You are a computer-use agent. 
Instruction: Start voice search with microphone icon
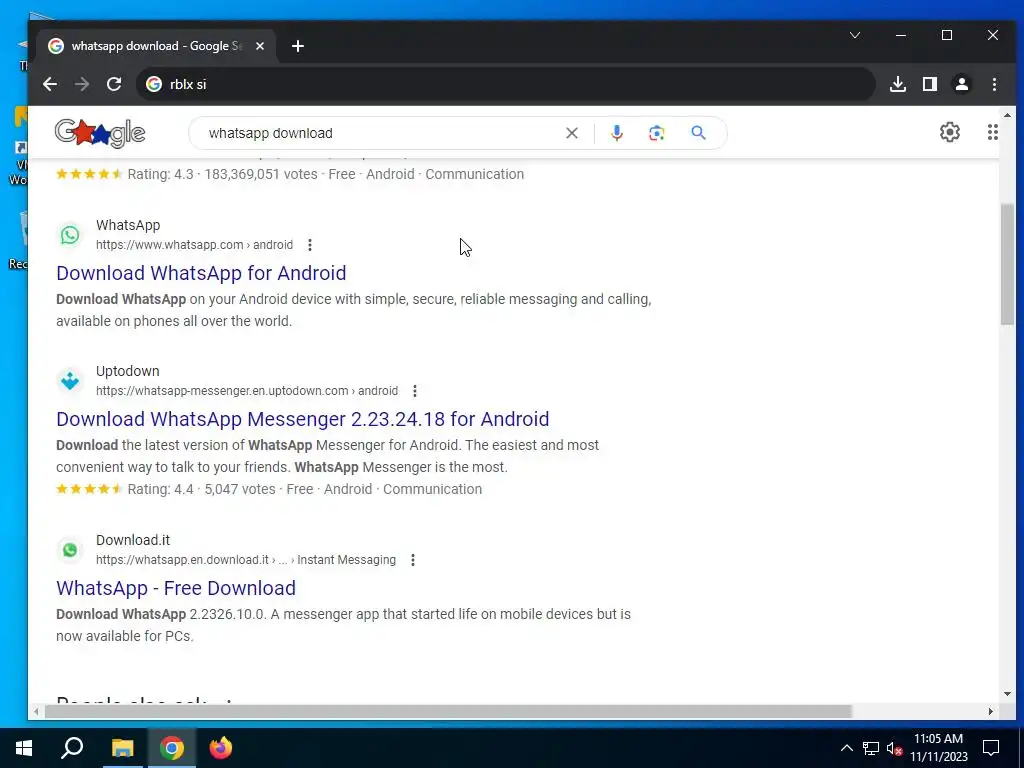click(x=616, y=133)
